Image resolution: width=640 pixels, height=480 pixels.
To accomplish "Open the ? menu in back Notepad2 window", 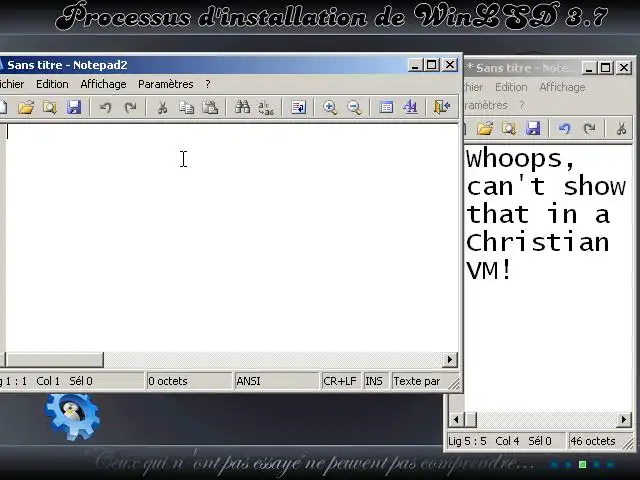I will (x=522, y=105).
